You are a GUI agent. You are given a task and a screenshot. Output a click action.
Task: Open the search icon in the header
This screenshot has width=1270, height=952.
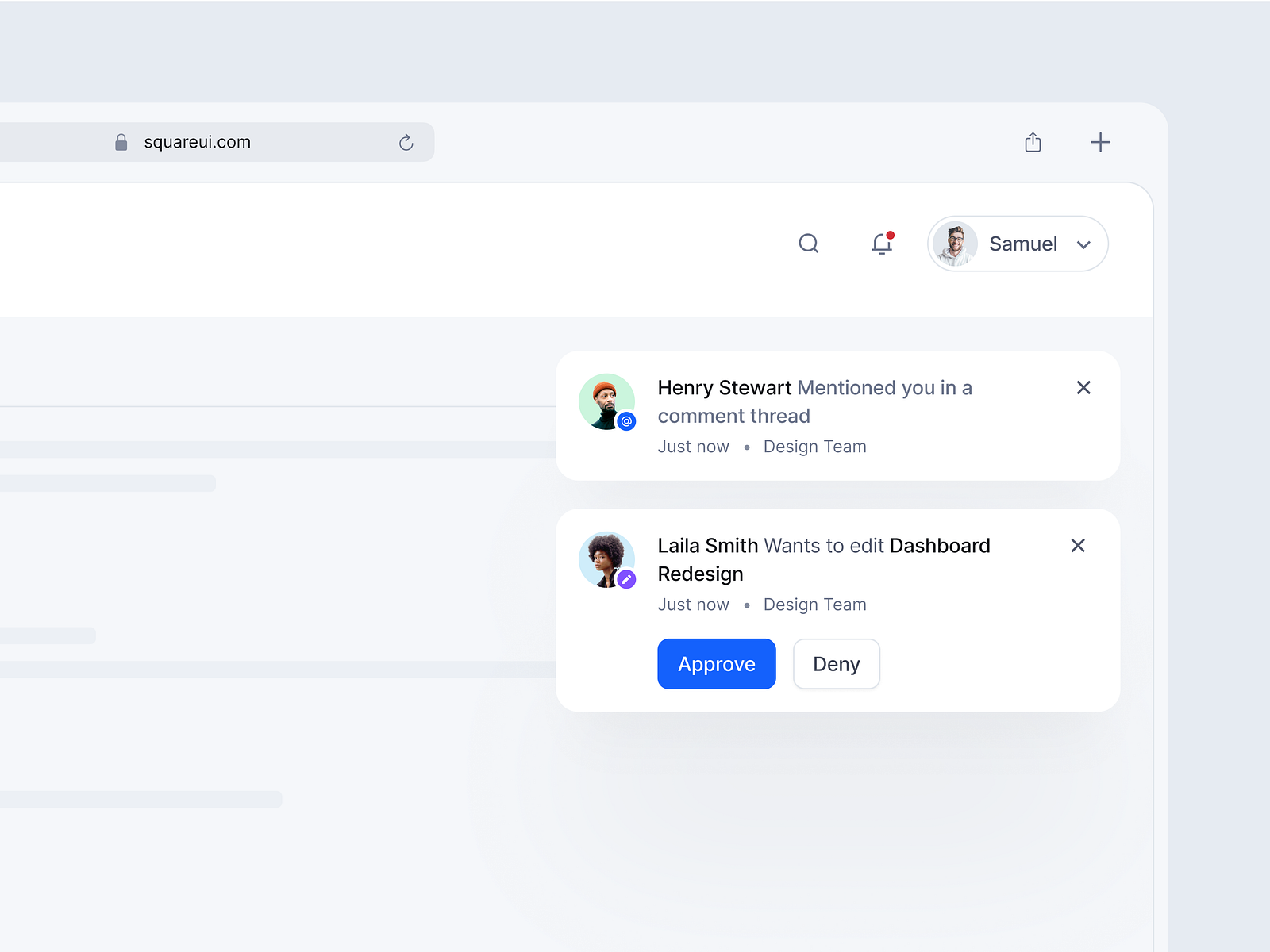(x=809, y=244)
